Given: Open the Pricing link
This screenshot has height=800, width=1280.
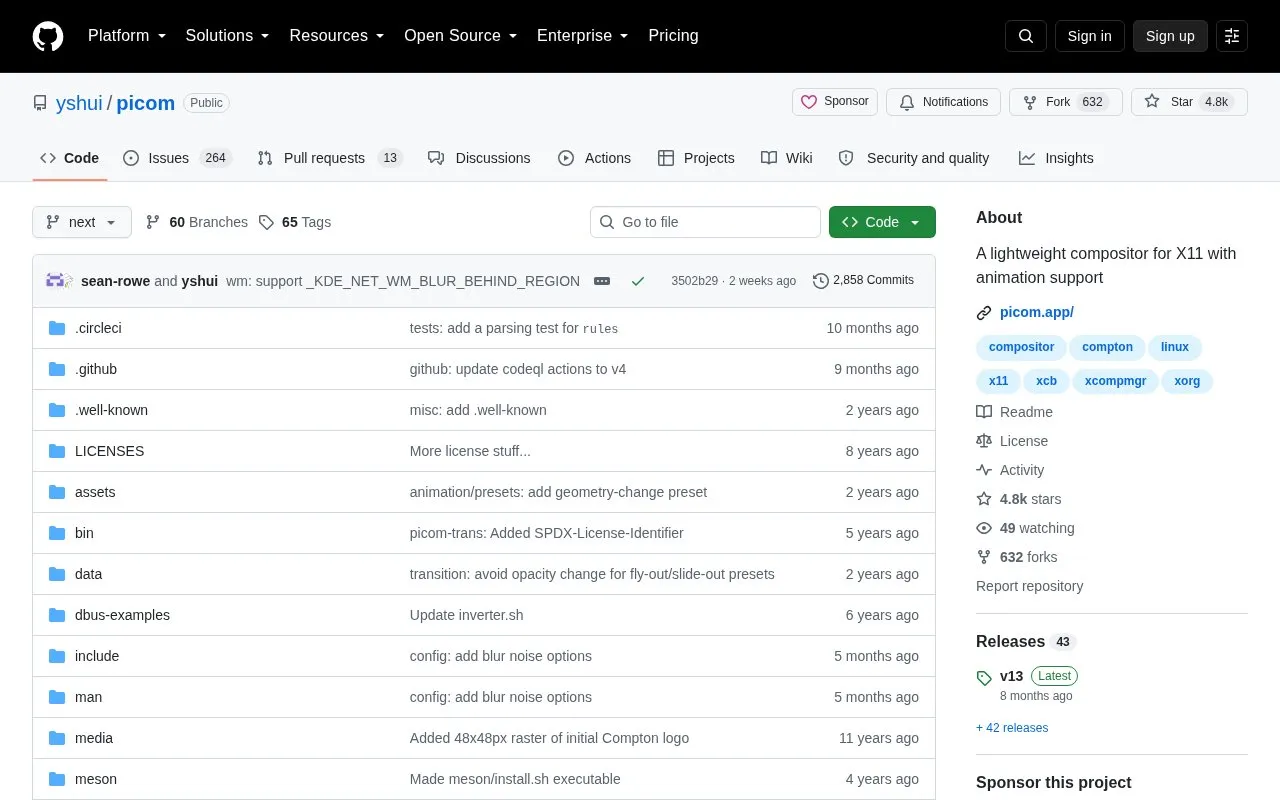Looking at the screenshot, I should click(673, 36).
